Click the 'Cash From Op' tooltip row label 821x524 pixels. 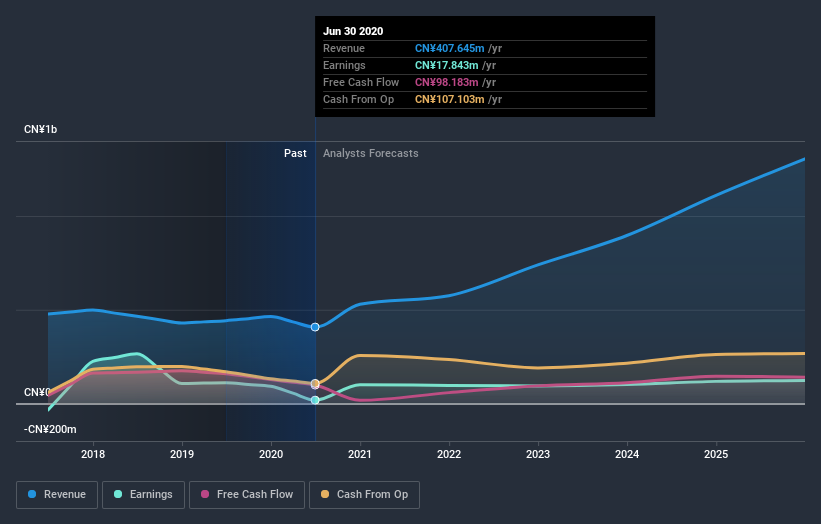(359, 99)
